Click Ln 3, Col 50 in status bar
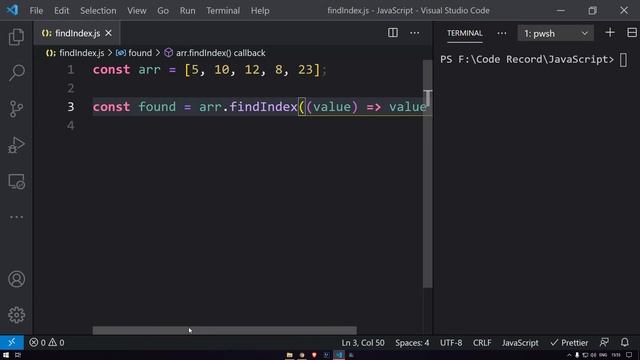The image size is (640, 360). pos(363,342)
